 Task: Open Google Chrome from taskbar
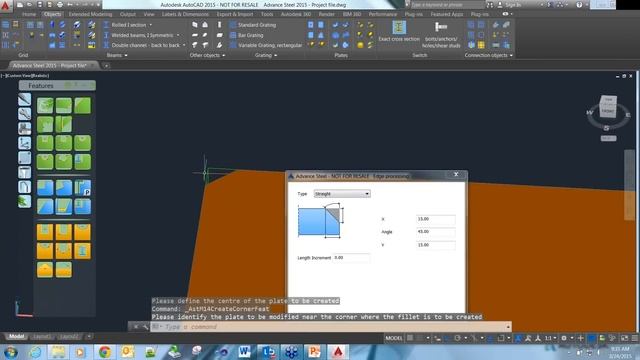[104, 352]
